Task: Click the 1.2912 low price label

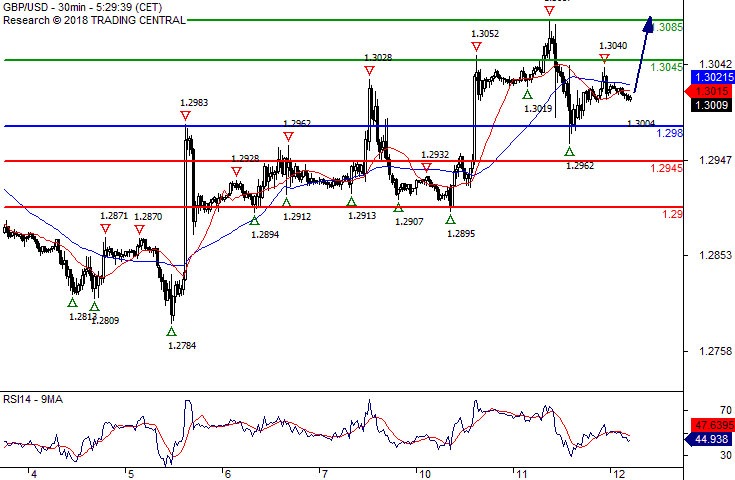Action: pyautogui.click(x=297, y=217)
